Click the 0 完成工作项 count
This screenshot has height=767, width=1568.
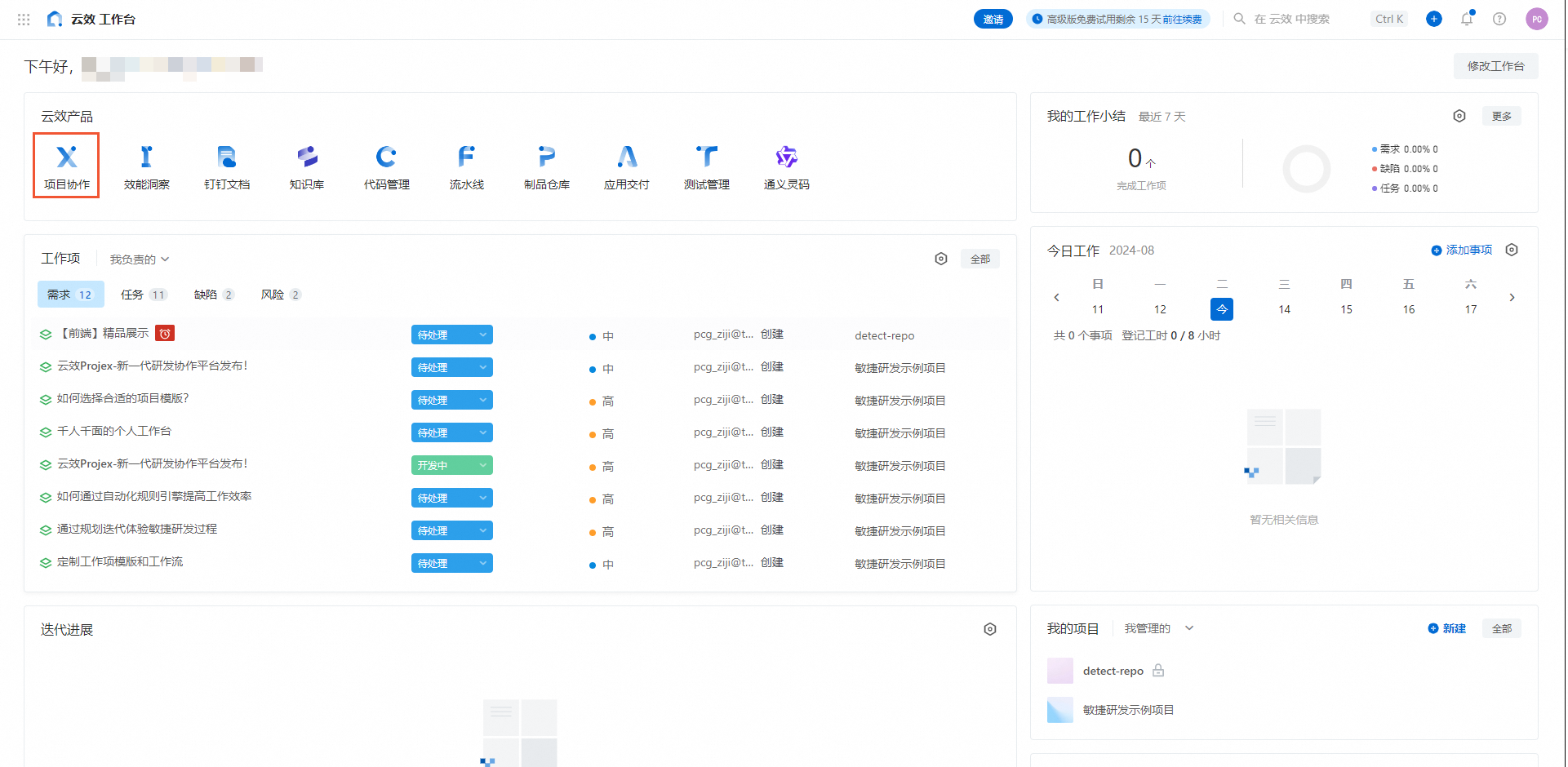[x=1141, y=158]
